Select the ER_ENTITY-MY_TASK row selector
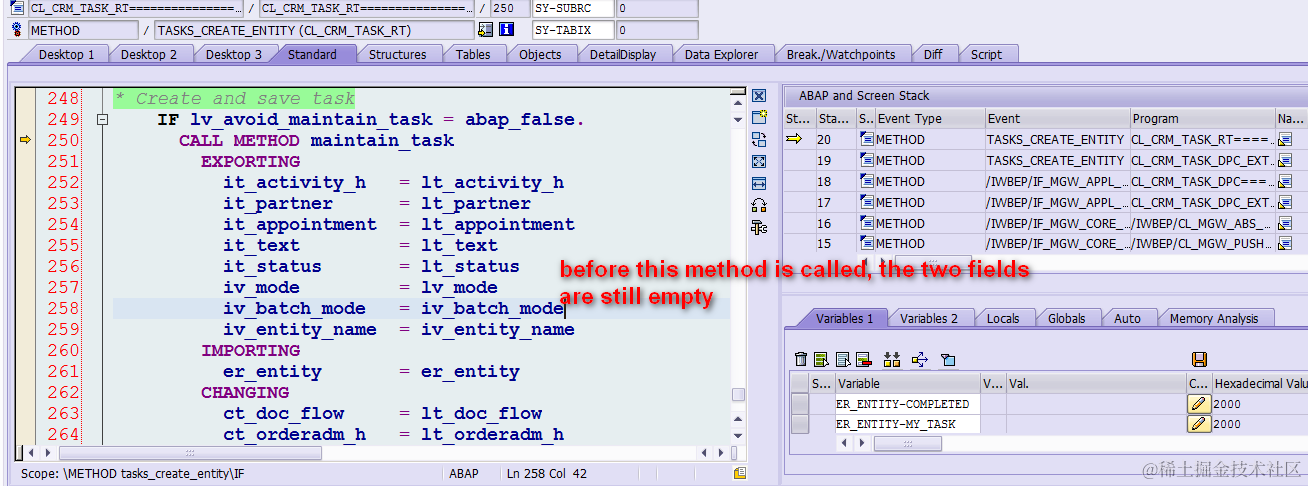Image resolution: width=1308 pixels, height=486 pixels. tap(799, 424)
